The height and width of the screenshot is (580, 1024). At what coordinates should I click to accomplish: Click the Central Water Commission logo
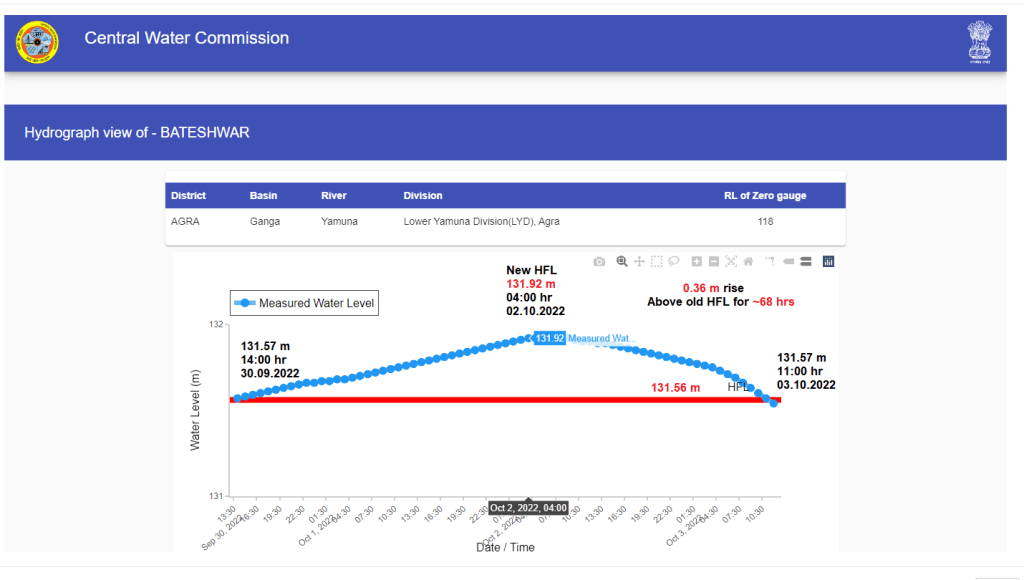tap(38, 40)
